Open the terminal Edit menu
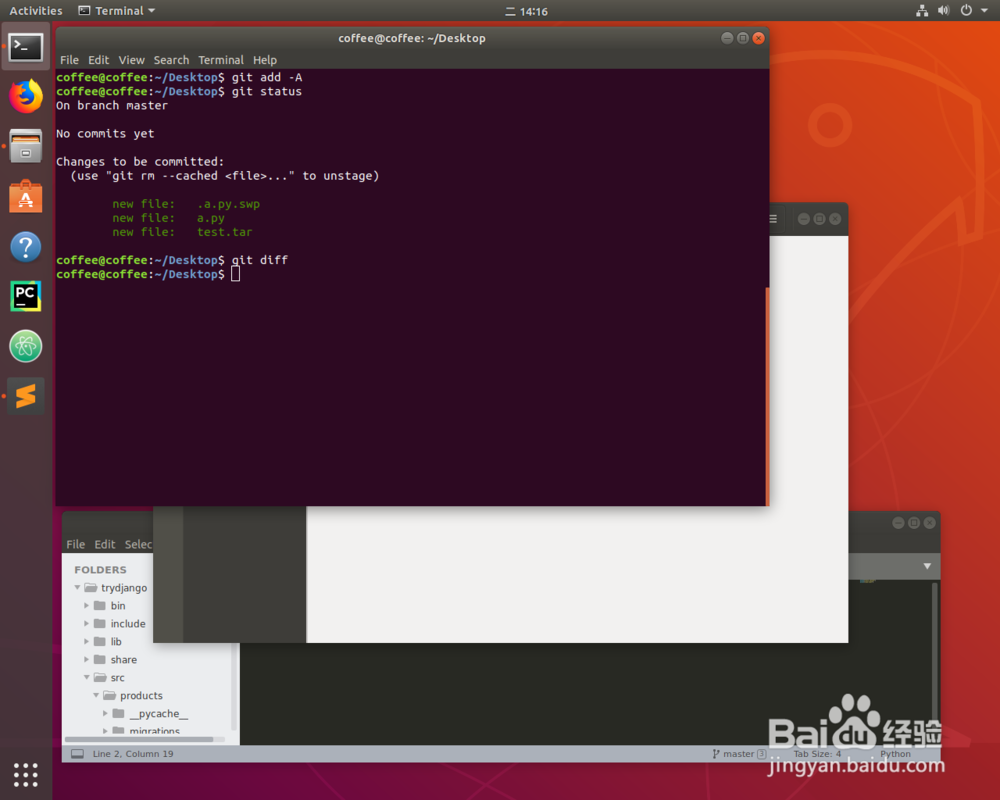 click(98, 60)
